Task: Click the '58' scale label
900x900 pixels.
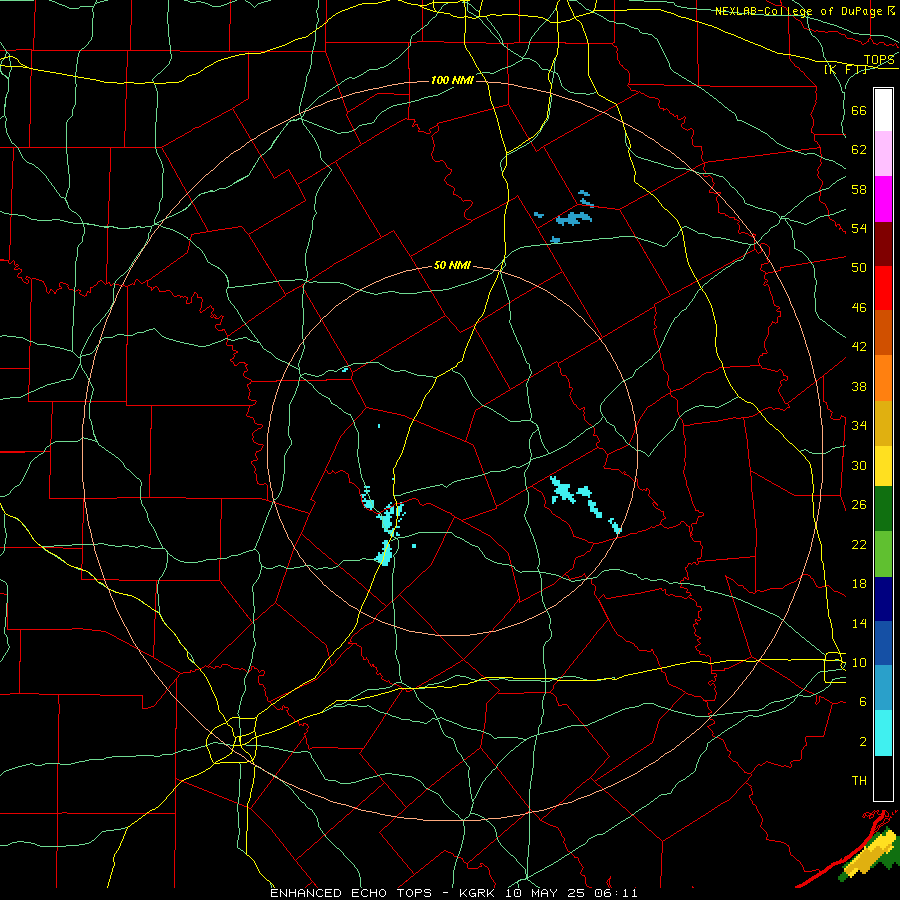Action: click(859, 189)
